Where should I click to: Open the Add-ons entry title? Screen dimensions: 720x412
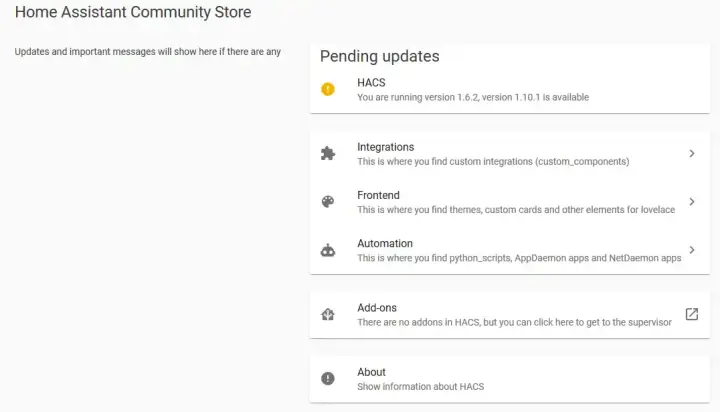[377, 308]
